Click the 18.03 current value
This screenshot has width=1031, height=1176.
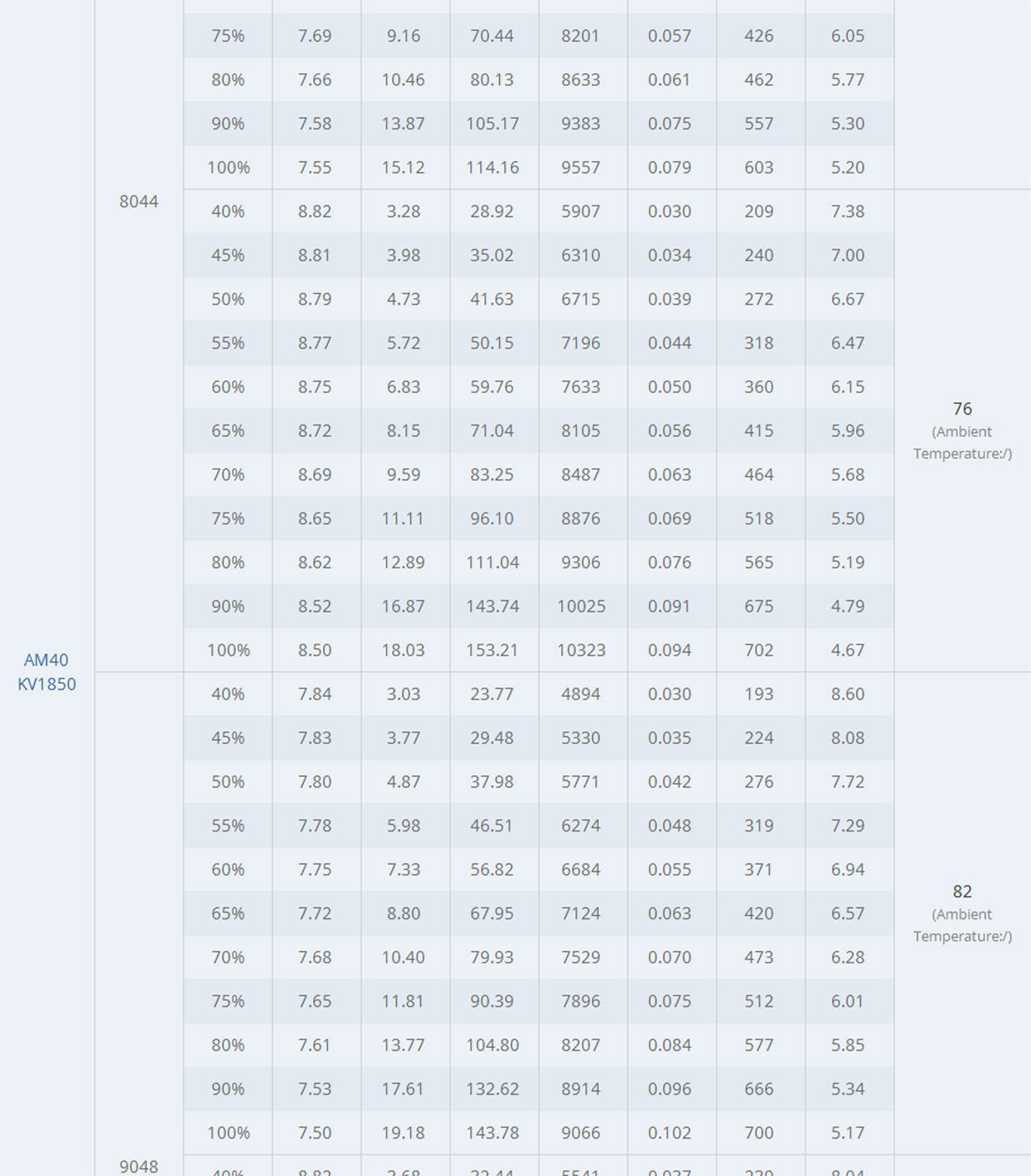pyautogui.click(x=403, y=650)
